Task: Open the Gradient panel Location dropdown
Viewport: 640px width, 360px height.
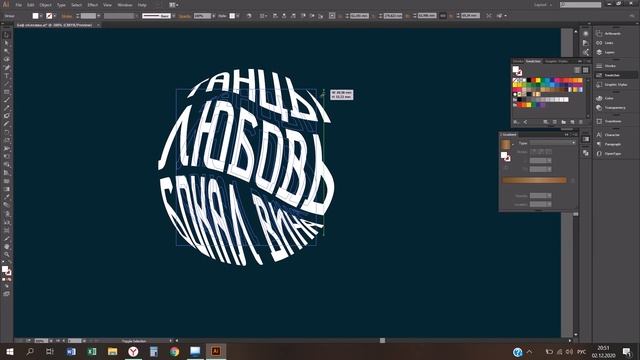Action: click(x=549, y=204)
